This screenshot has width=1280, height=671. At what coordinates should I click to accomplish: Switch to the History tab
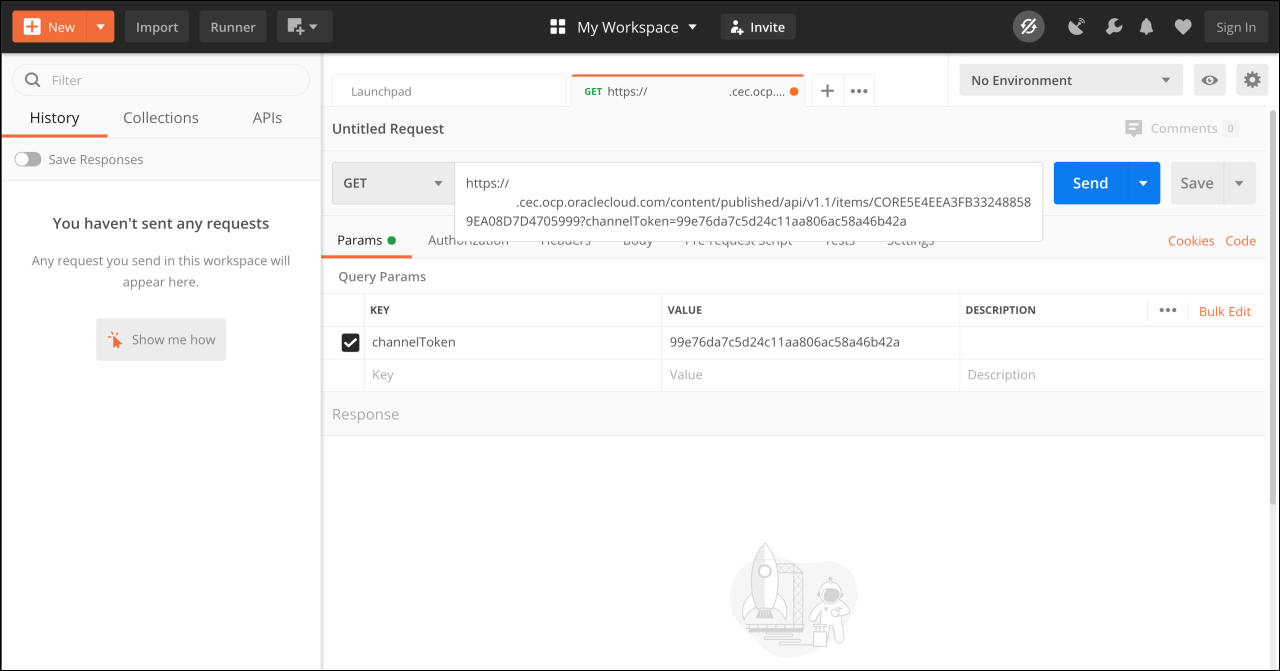(x=54, y=118)
